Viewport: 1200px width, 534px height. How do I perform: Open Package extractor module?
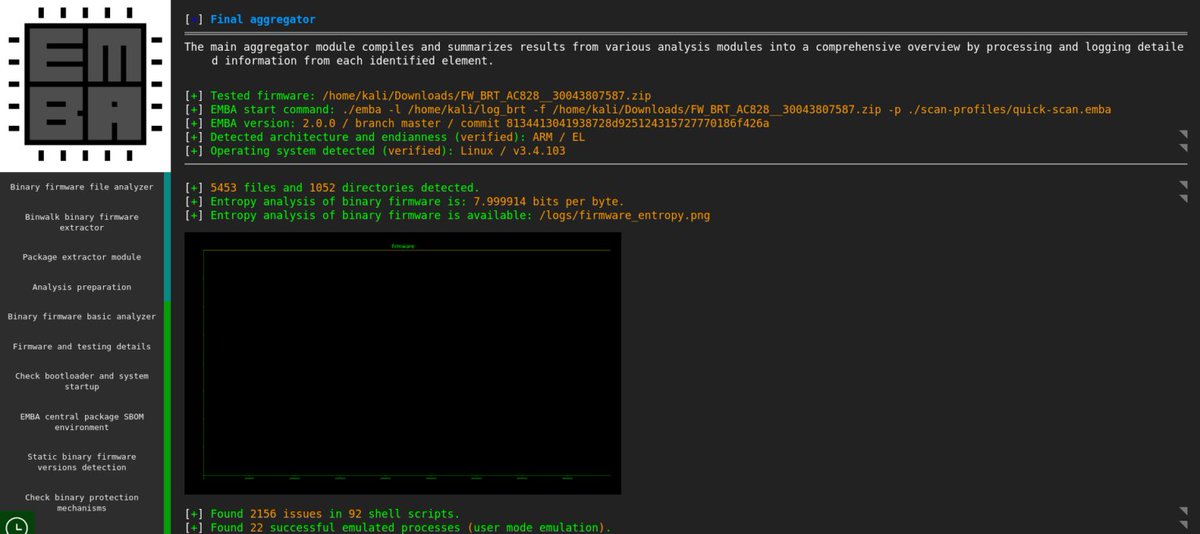pos(82,257)
